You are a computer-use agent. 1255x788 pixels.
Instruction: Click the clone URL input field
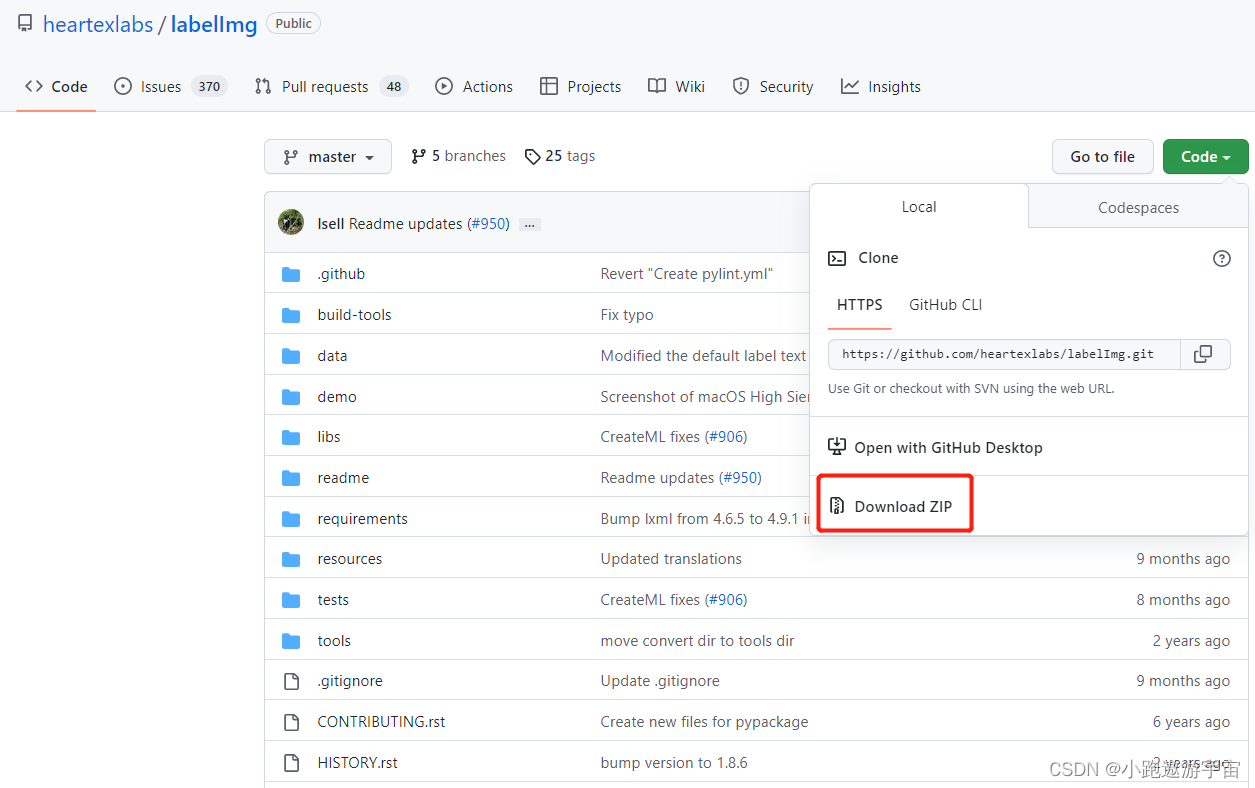[x=1004, y=354]
